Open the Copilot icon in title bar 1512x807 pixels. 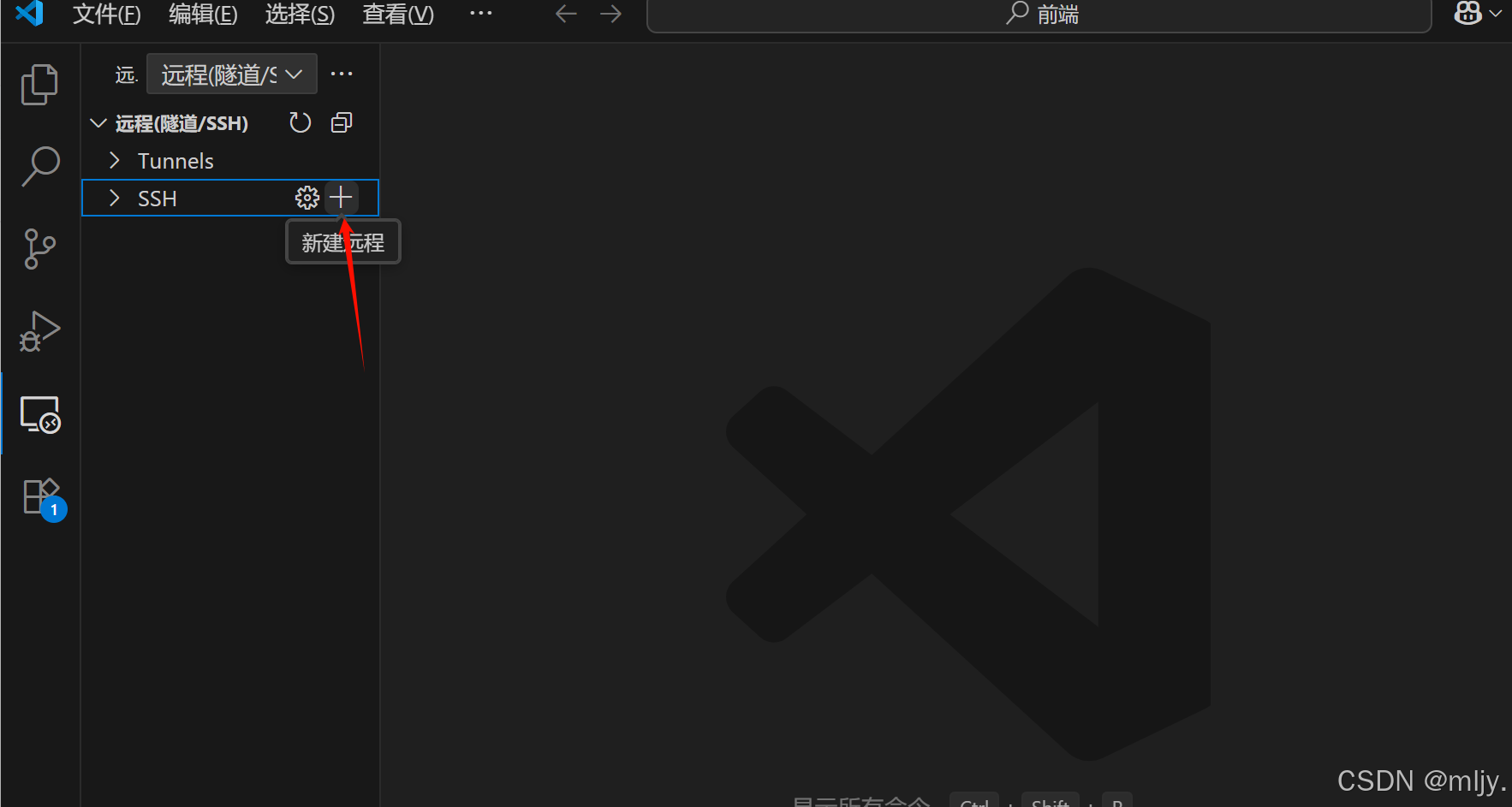pos(1467,14)
